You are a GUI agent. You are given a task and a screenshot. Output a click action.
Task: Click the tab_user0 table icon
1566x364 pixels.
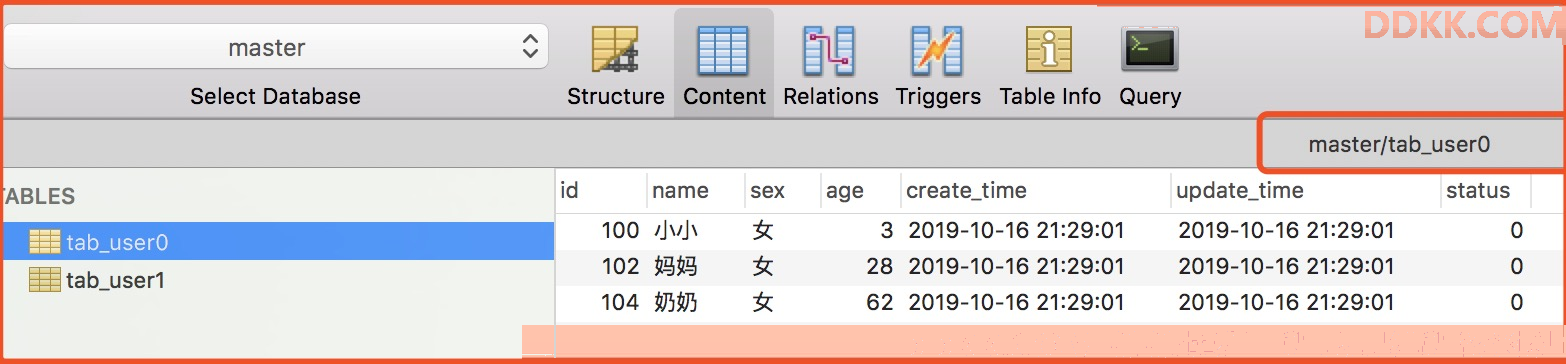pos(45,242)
